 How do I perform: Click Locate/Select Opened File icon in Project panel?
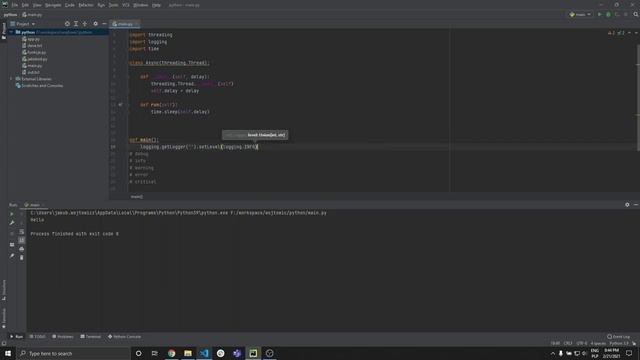(67, 24)
